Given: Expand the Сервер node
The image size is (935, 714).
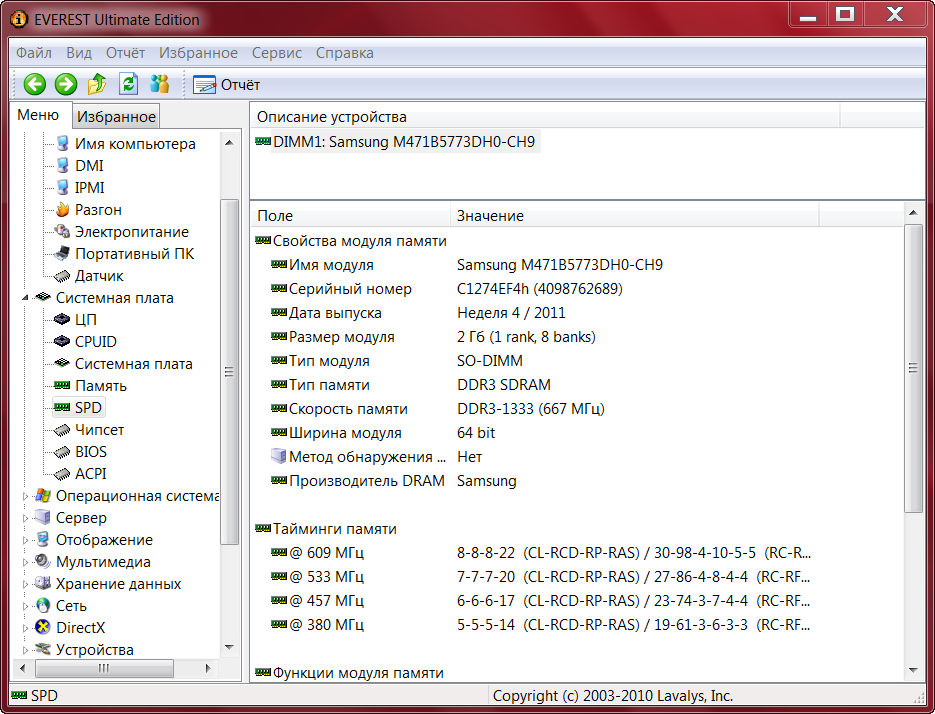Looking at the screenshot, I should pyautogui.click(x=25, y=518).
